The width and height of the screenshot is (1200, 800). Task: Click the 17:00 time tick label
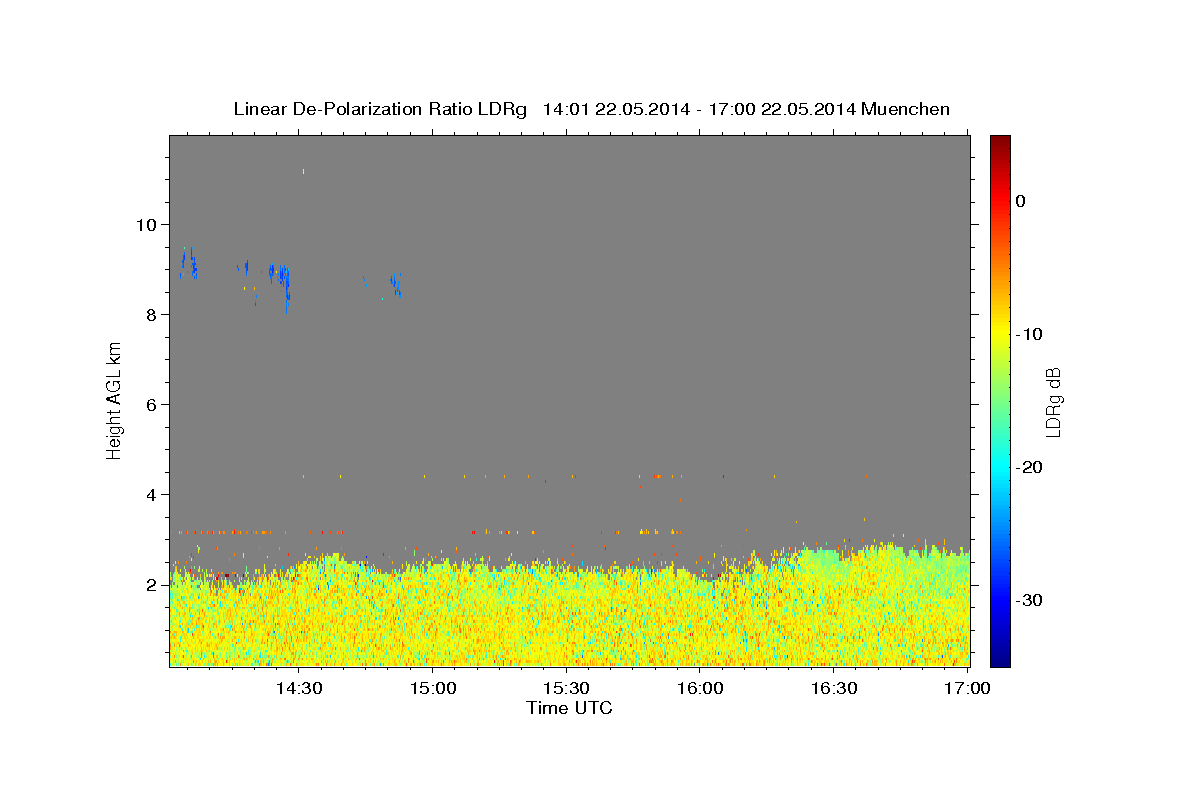coord(968,688)
